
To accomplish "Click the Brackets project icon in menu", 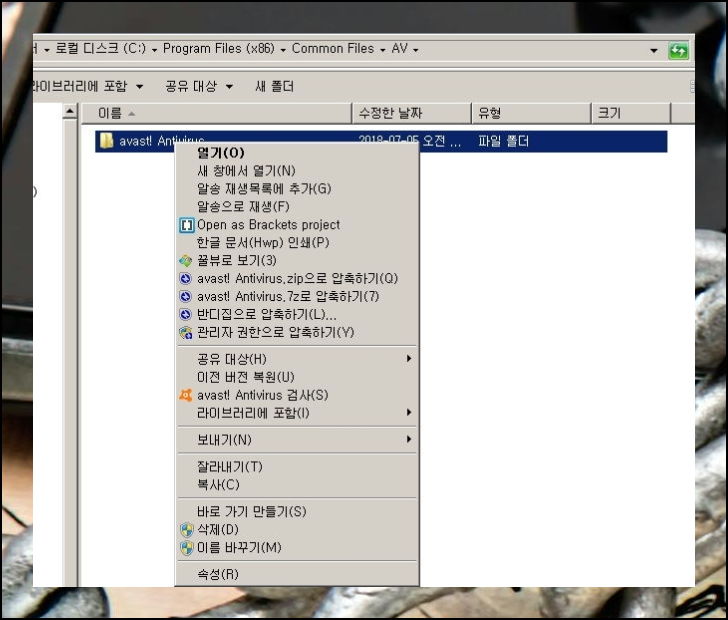I will pyautogui.click(x=186, y=225).
